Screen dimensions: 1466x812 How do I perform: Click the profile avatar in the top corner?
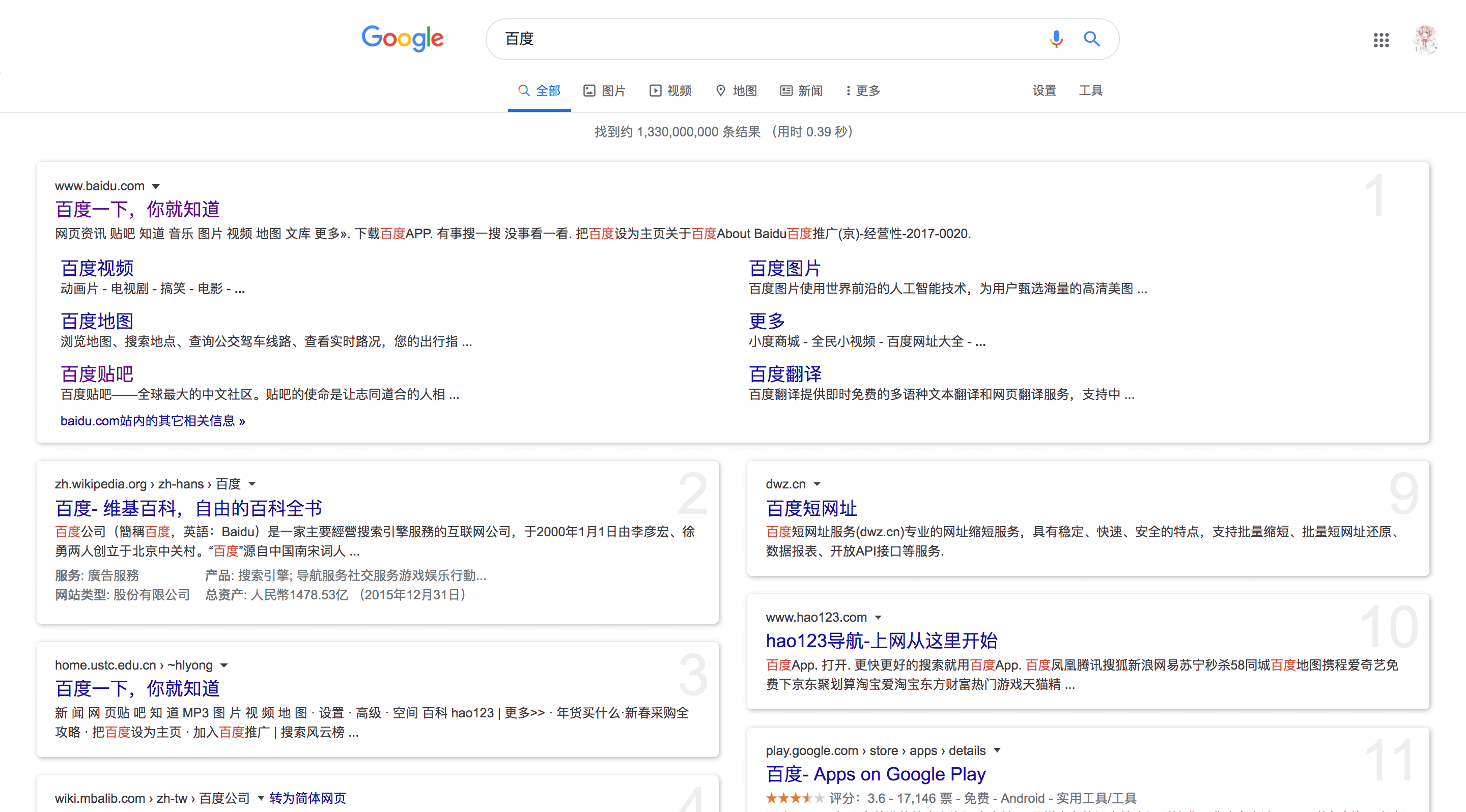point(1426,40)
